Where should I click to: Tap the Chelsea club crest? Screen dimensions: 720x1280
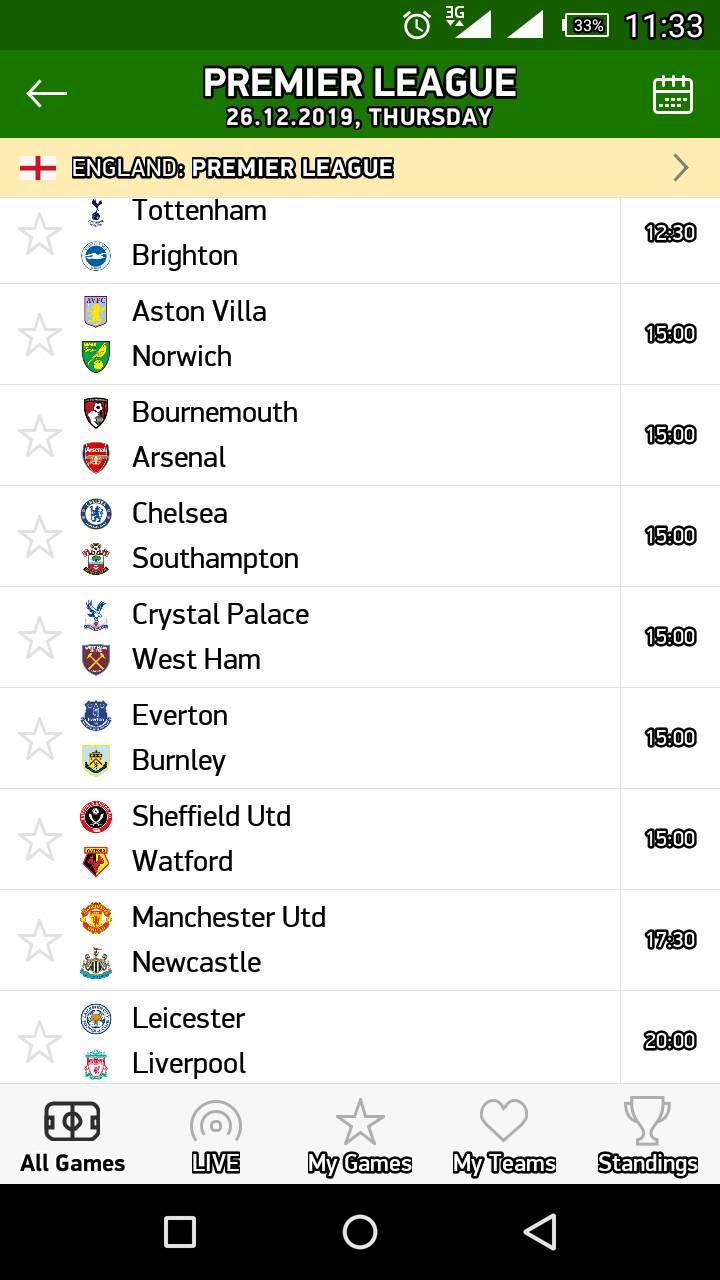(x=96, y=513)
